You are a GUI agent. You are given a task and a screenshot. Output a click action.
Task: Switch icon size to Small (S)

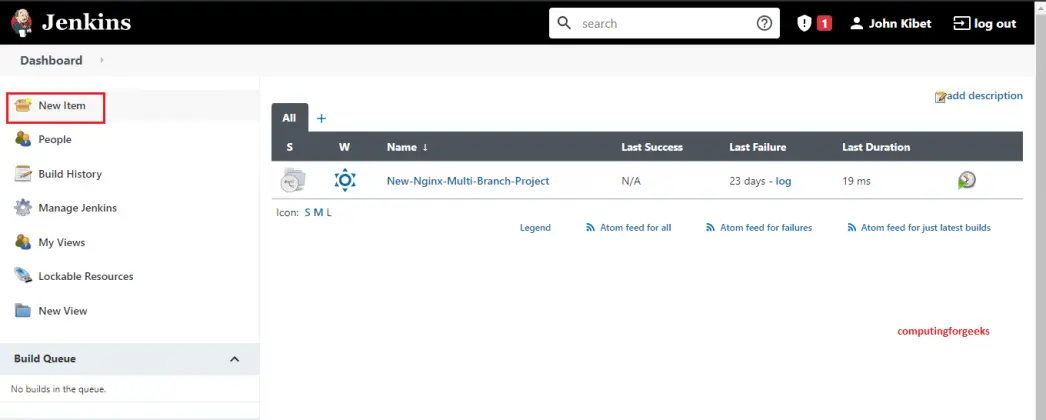[307, 212]
